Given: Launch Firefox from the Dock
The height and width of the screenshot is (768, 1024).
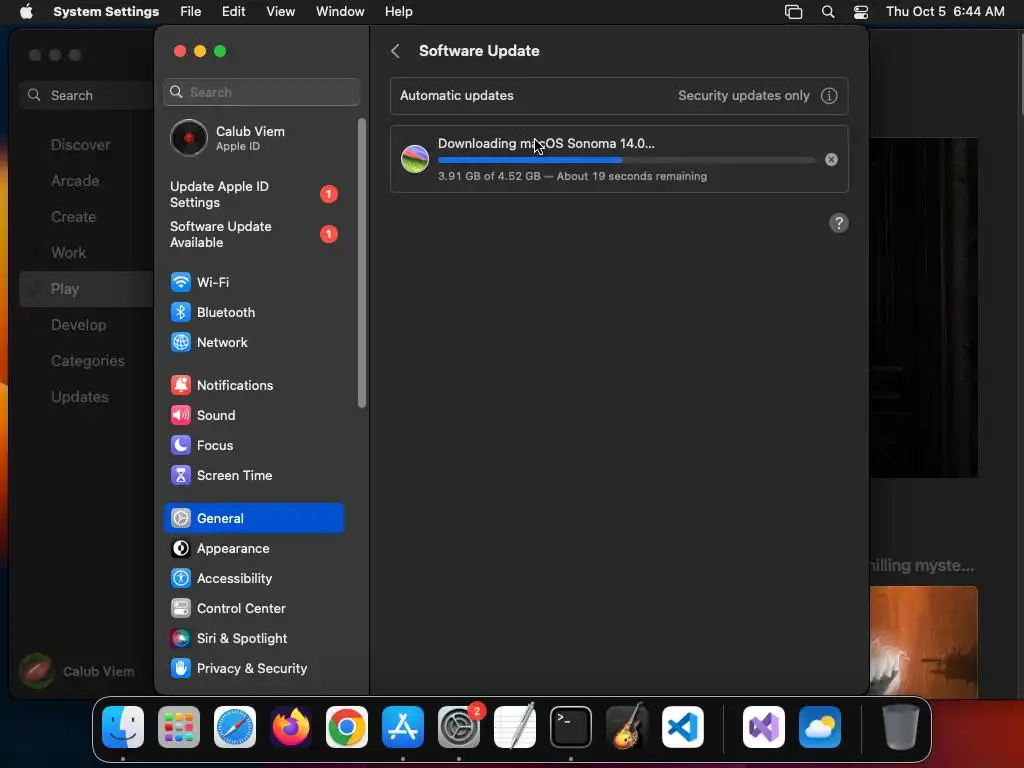Looking at the screenshot, I should tap(291, 727).
